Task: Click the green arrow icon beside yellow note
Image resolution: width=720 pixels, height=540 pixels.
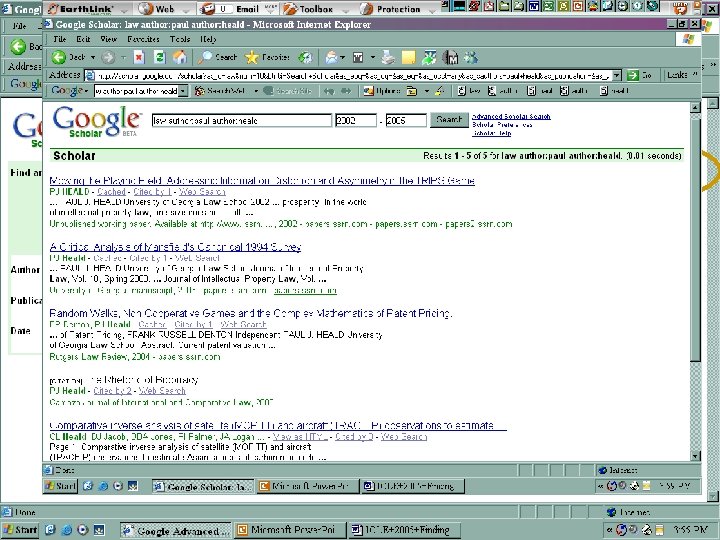Action: [x=429, y=57]
